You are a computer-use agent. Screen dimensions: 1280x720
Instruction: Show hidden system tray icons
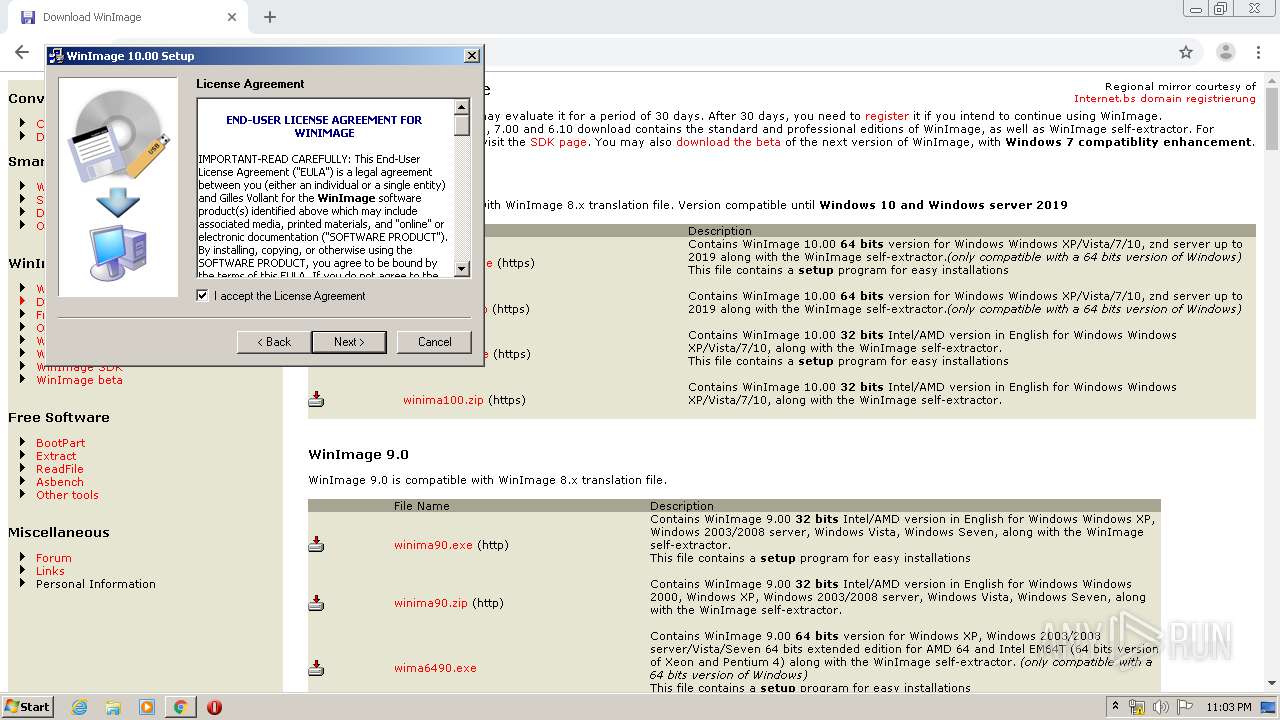pos(1116,707)
